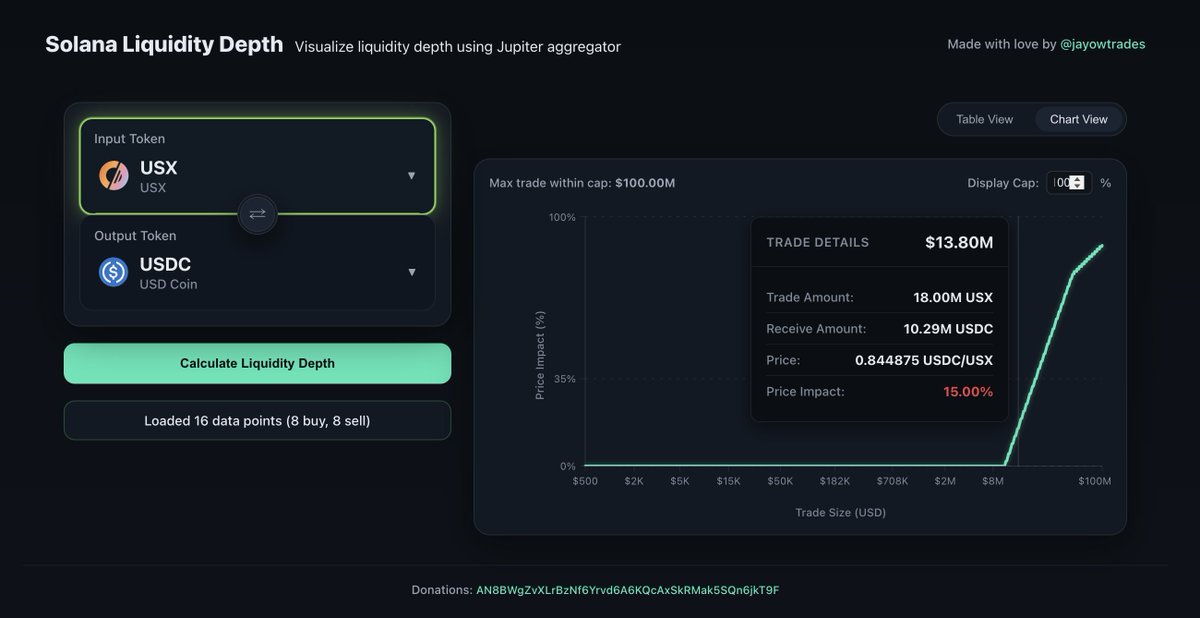This screenshot has width=1200, height=618.
Task: Click the TRADE DETAILS heading
Action: (x=817, y=242)
